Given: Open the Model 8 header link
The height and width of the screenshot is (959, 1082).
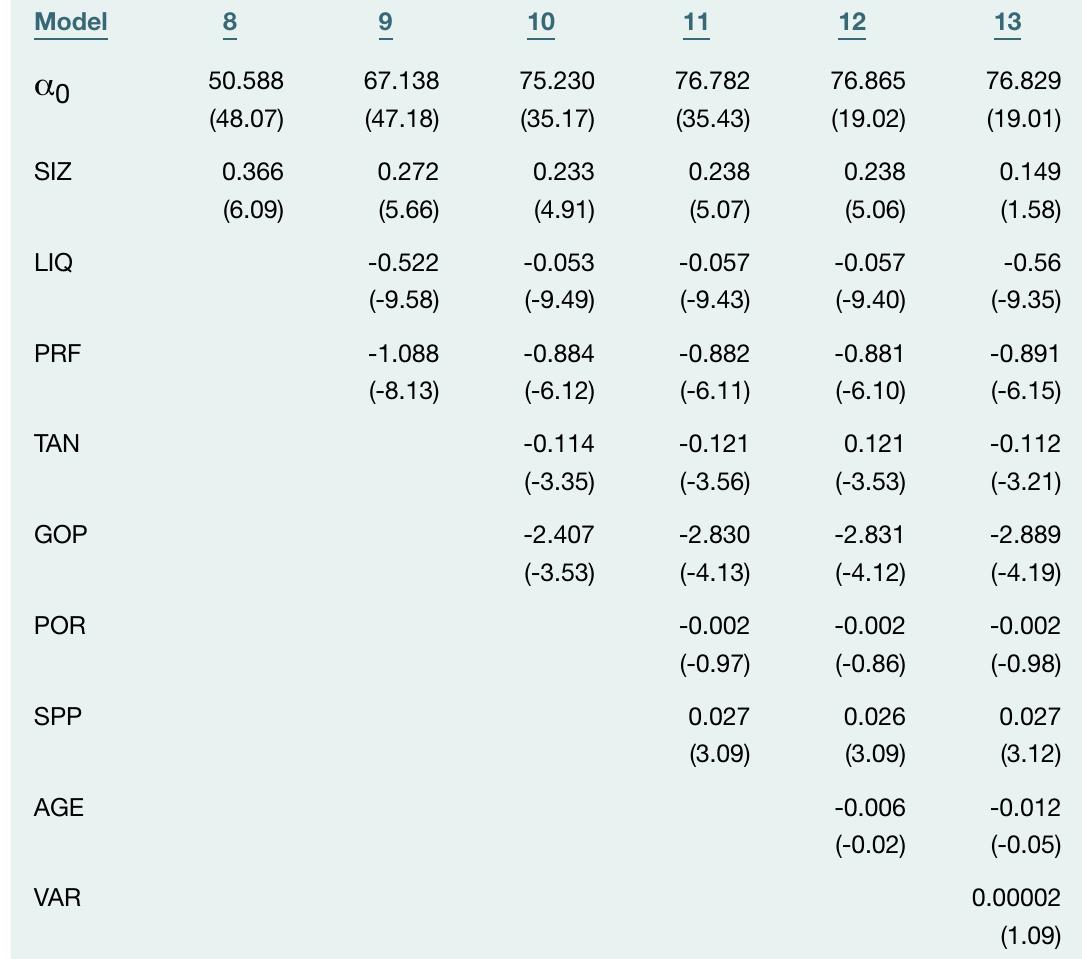Looking at the screenshot, I should click(230, 23).
